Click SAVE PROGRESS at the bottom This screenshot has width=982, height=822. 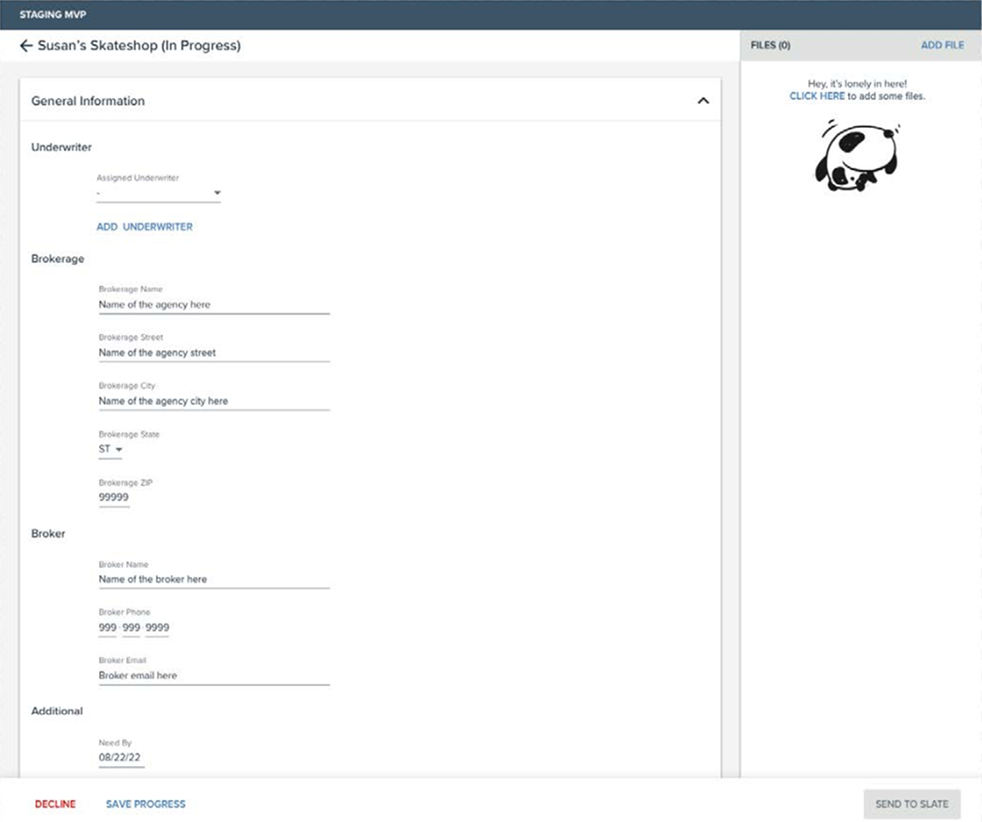tap(144, 804)
